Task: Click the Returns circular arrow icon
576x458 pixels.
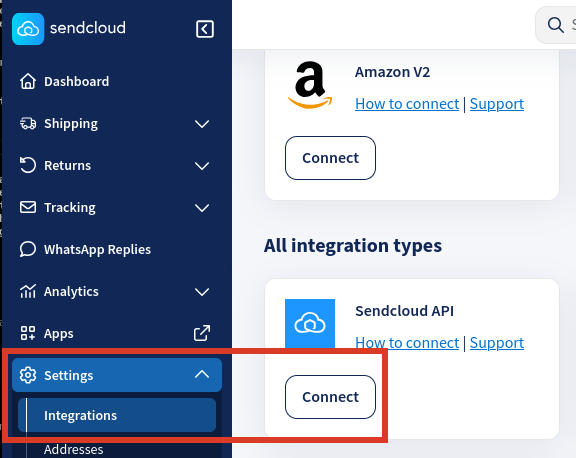Action: (28, 165)
